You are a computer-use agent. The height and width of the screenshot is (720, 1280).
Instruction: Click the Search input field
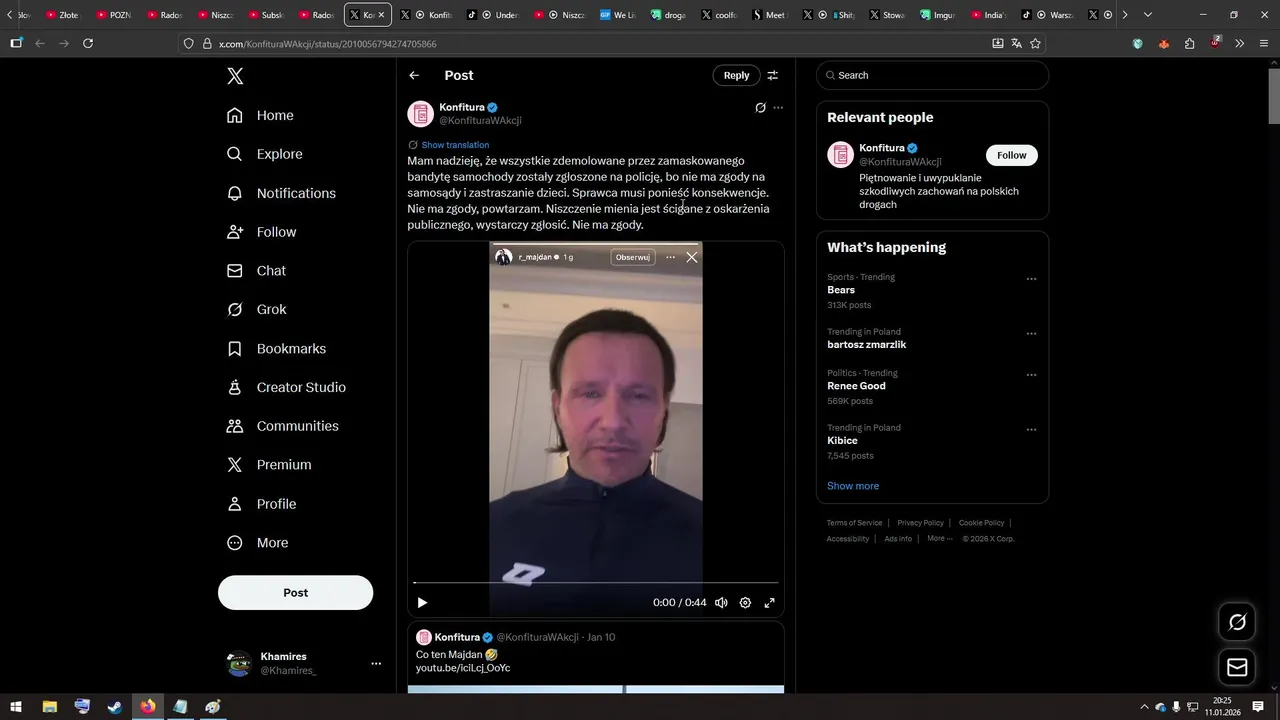932,75
